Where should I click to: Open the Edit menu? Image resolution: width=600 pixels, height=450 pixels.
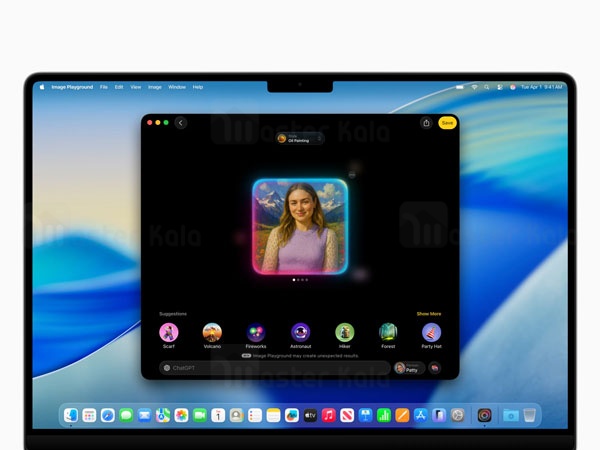[119, 87]
